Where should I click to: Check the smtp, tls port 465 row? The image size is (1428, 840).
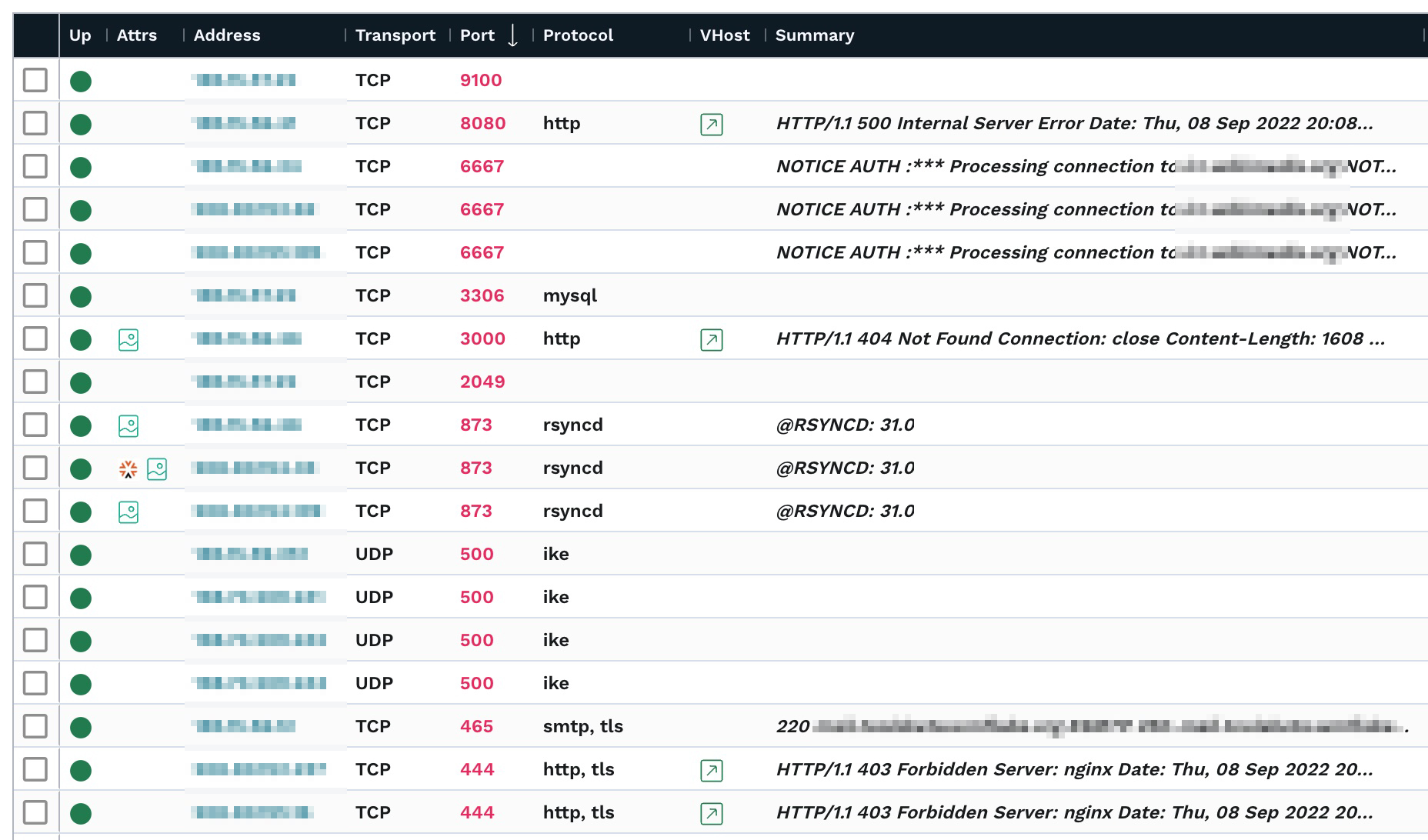coord(35,726)
